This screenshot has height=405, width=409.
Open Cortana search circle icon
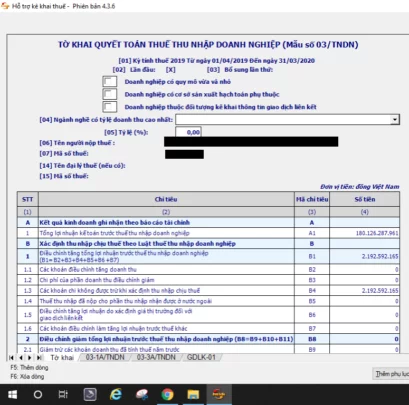coord(38,395)
